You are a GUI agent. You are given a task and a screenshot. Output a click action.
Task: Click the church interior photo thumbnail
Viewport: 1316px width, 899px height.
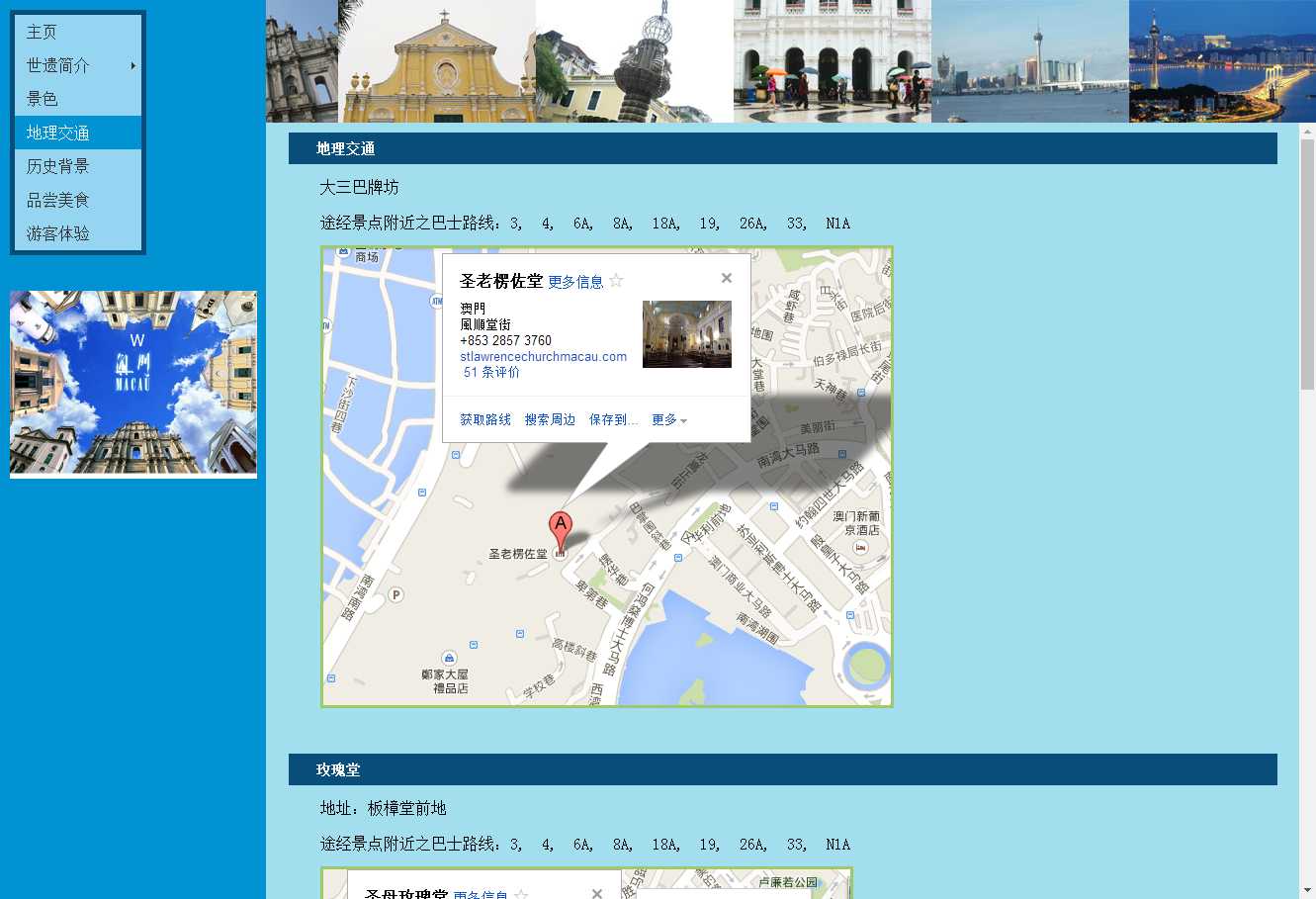(686, 334)
